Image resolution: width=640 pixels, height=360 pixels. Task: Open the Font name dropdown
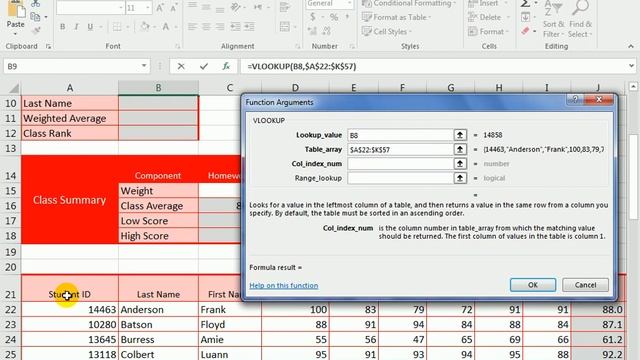pos(120,8)
